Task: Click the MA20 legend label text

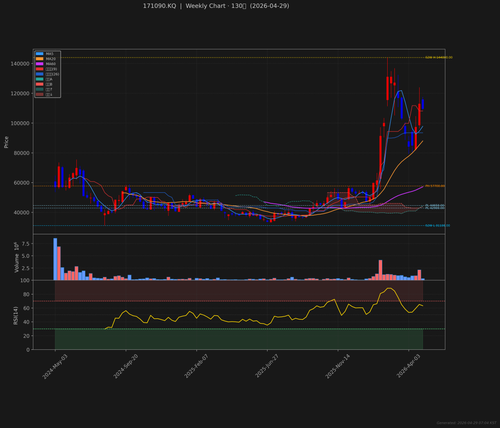Action: point(51,59)
